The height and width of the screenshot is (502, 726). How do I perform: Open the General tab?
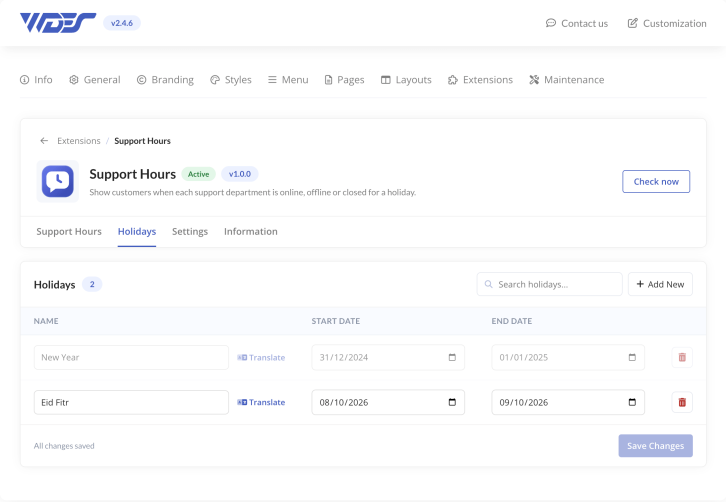(x=94, y=80)
